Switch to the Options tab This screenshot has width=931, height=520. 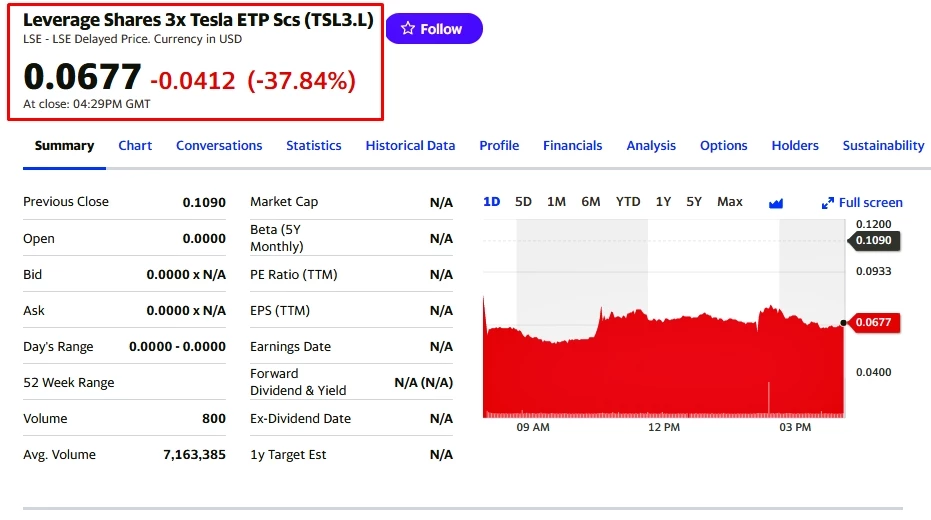click(724, 146)
